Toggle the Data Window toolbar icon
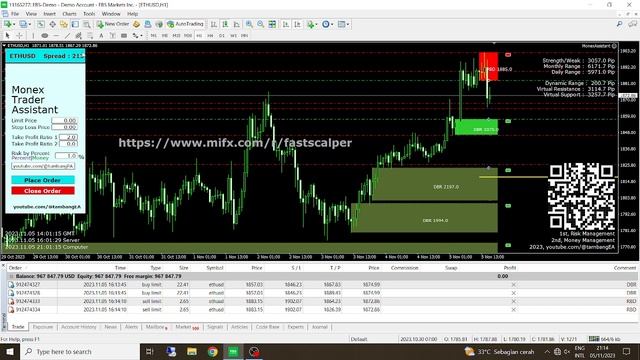Screen dimensions: 640x360 click(52, 24)
